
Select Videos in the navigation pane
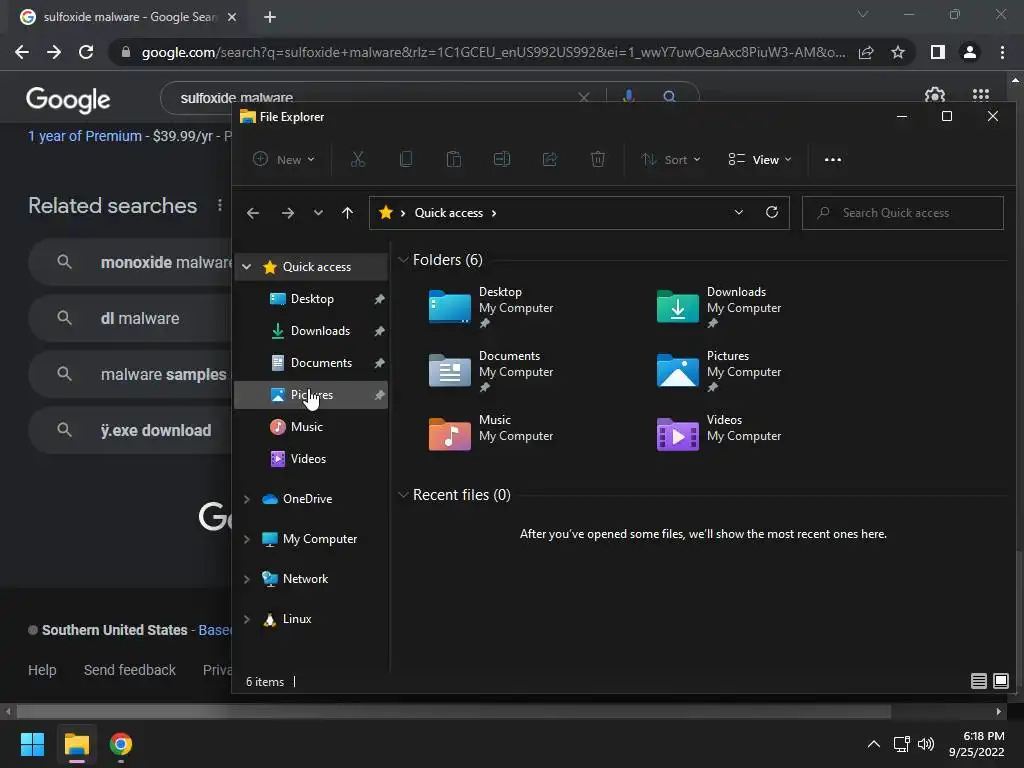point(312,459)
